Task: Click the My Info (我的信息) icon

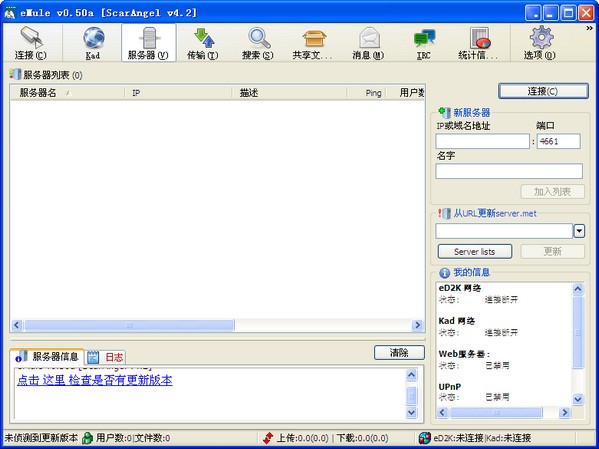Action: point(444,272)
